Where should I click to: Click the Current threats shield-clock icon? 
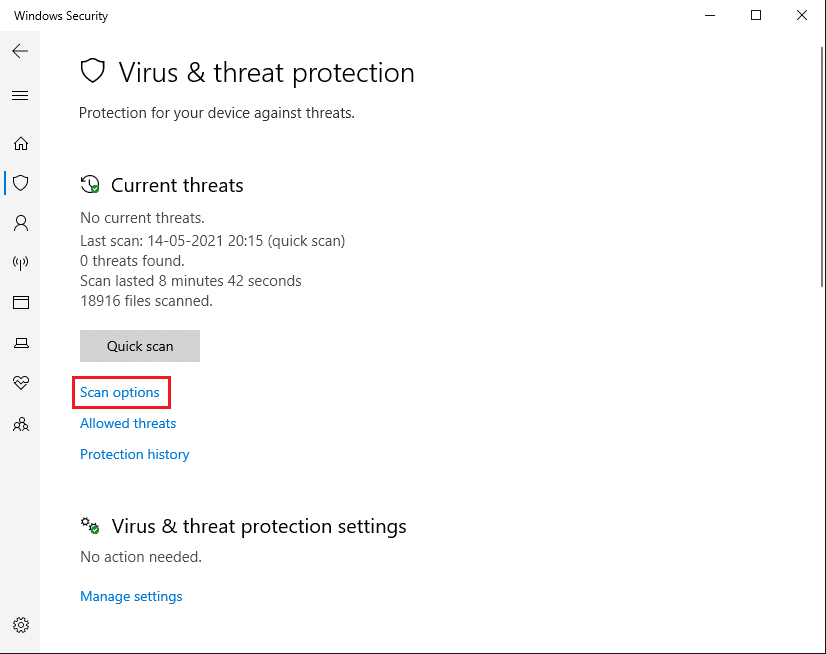pos(90,185)
